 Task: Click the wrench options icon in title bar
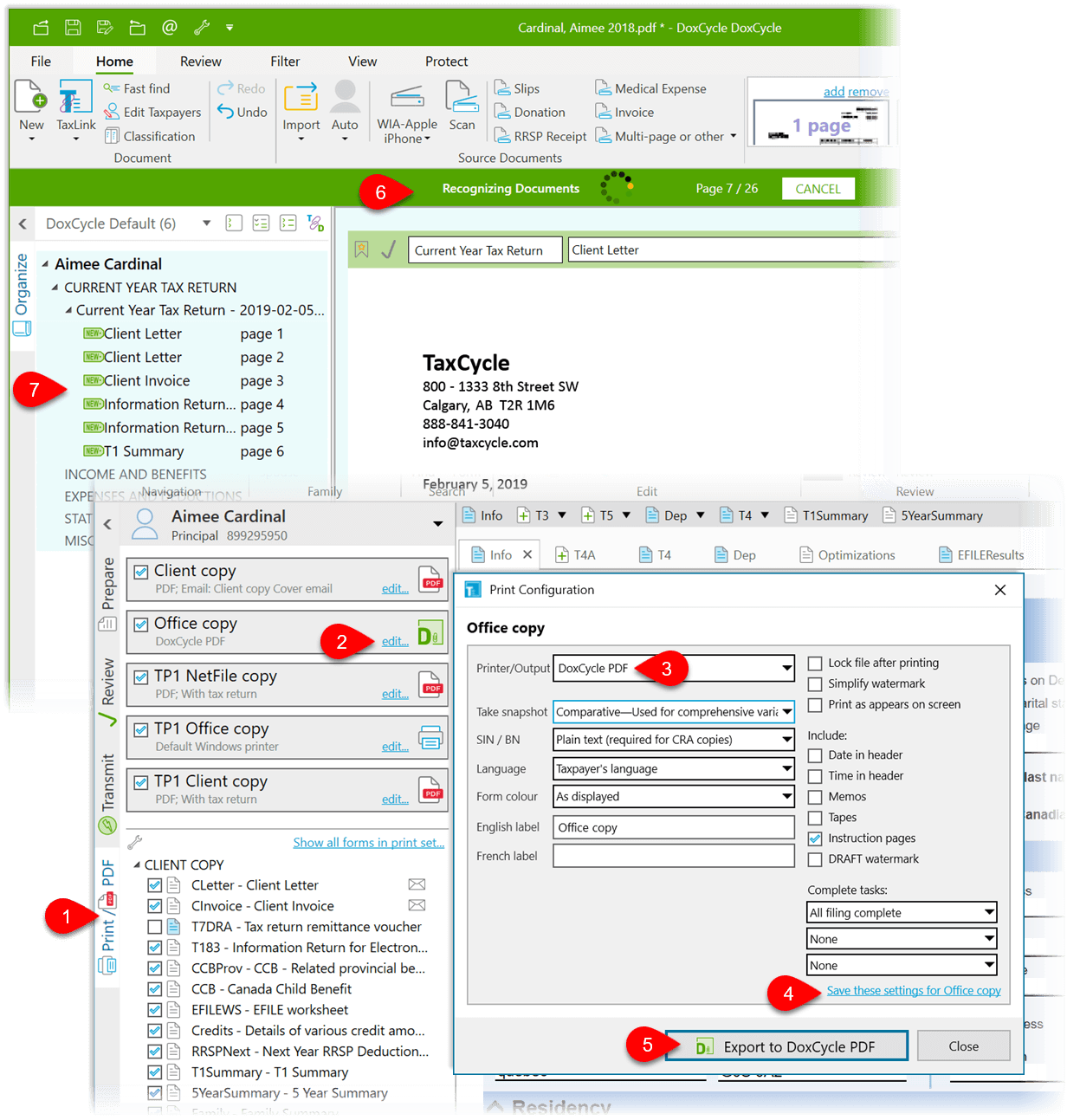coord(202,27)
